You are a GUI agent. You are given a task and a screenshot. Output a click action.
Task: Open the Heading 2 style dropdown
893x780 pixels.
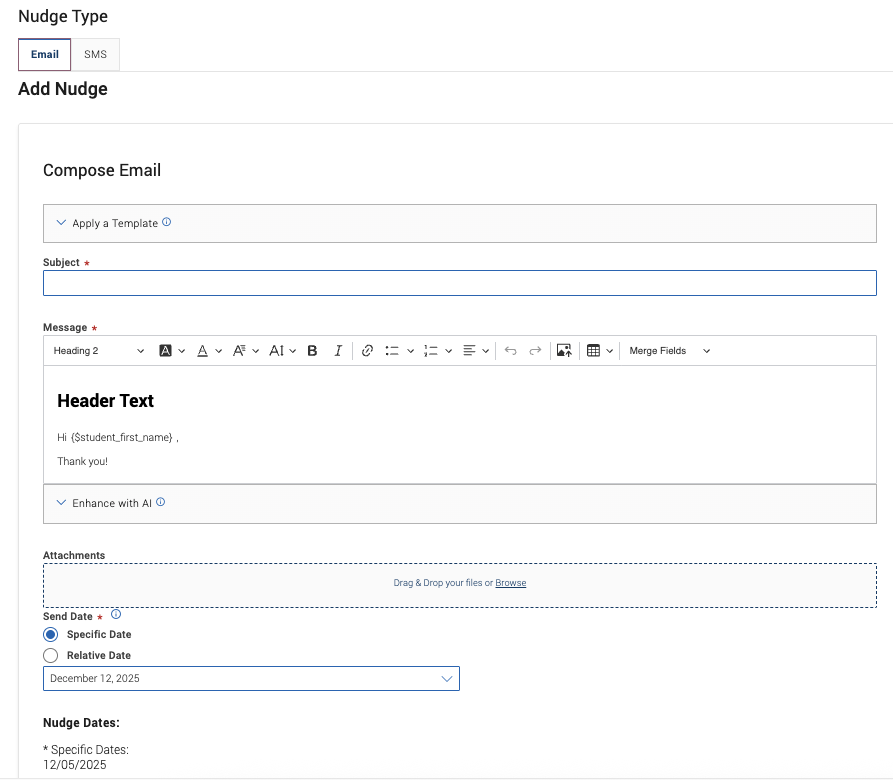[x=98, y=351]
